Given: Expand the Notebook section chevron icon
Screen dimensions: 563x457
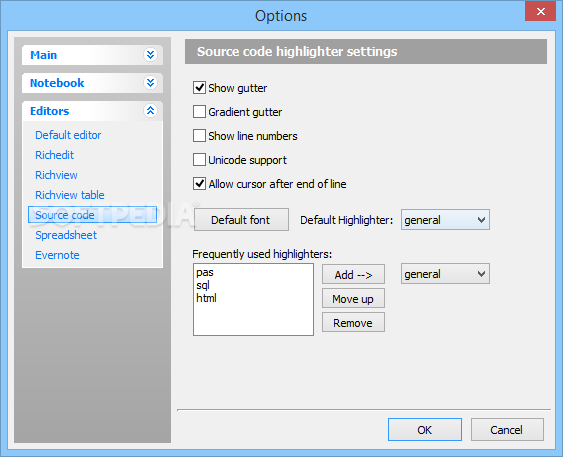Looking at the screenshot, I should pos(150,83).
